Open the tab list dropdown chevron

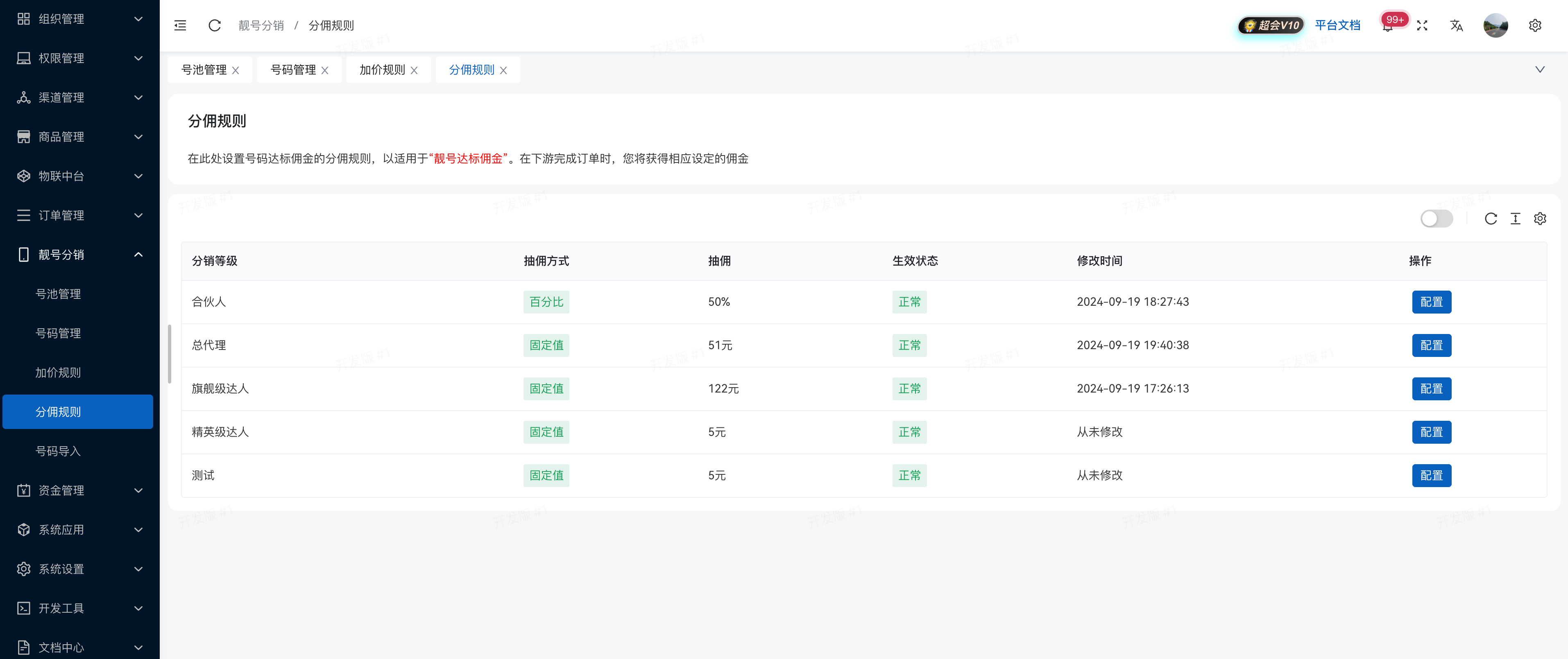[1541, 69]
